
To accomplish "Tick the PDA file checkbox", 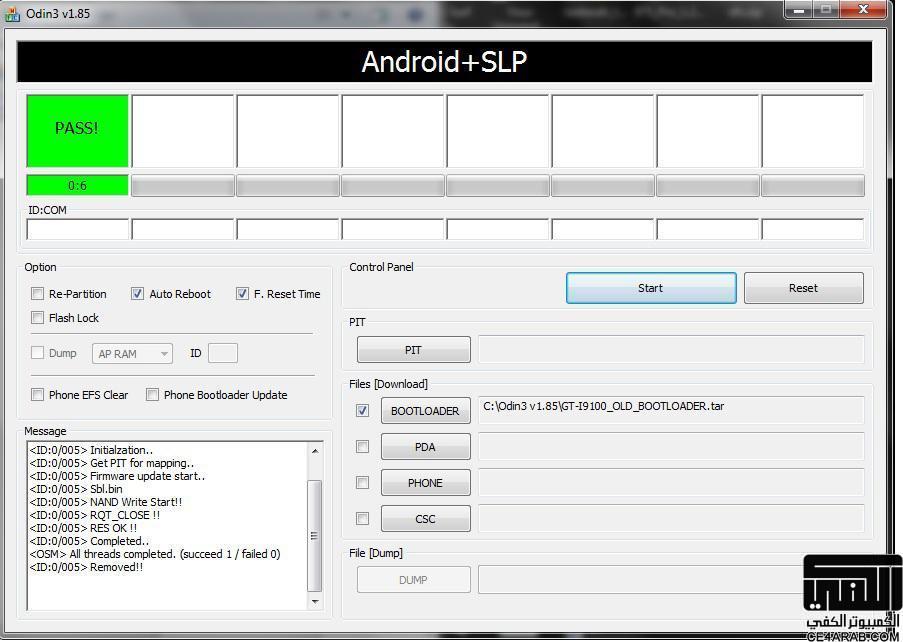I will click(x=362, y=447).
